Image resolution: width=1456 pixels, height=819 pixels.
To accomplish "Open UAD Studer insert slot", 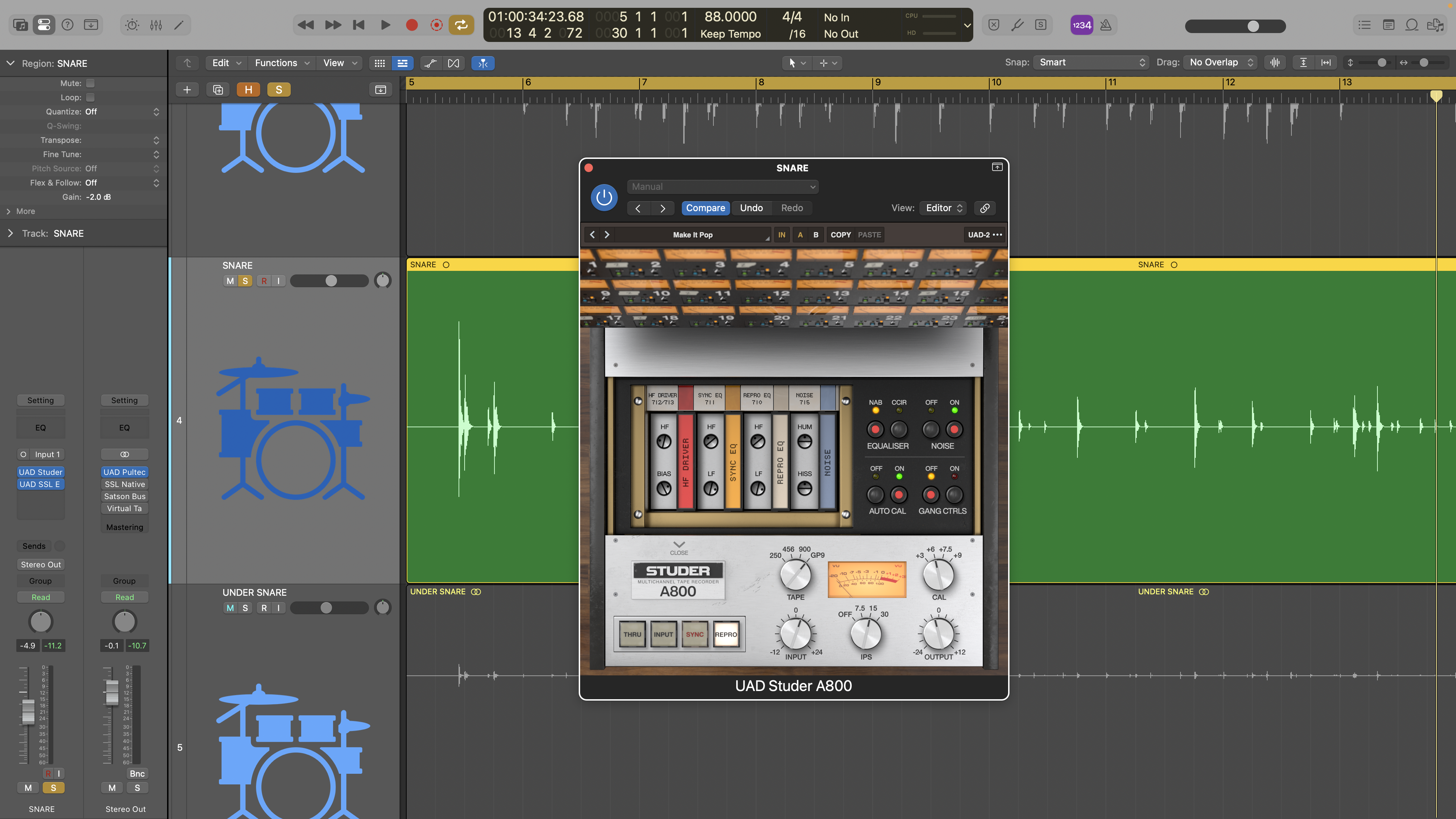I will [41, 472].
